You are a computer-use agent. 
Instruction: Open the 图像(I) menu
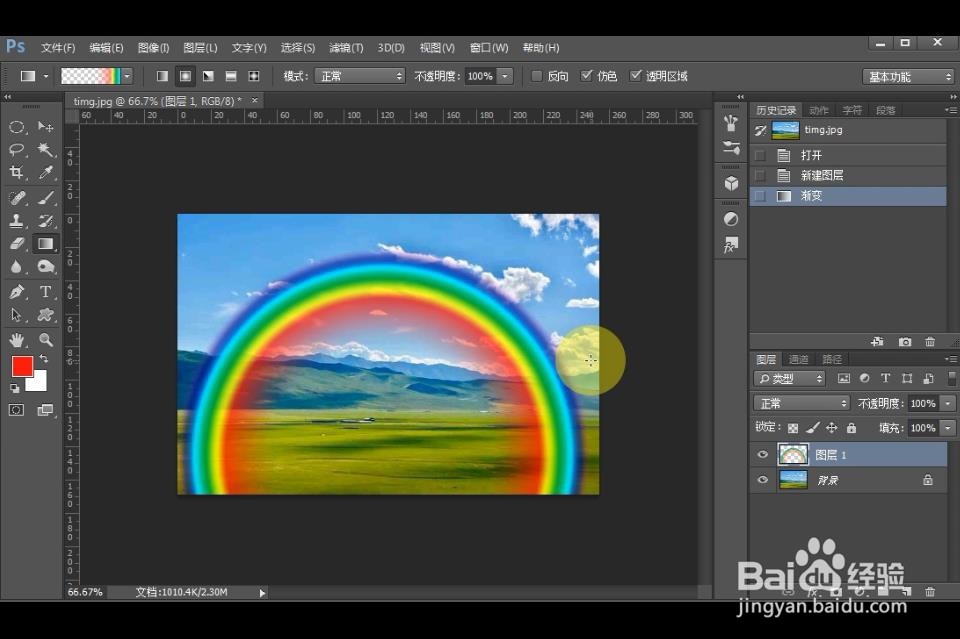153,48
